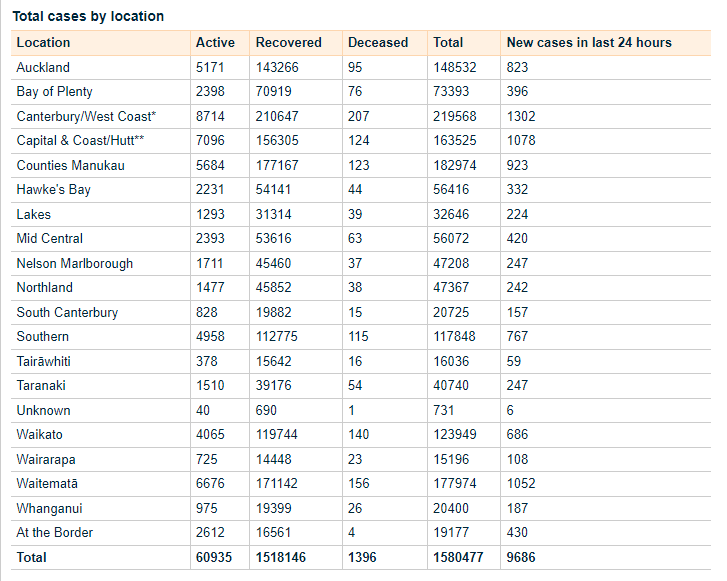The width and height of the screenshot is (727, 581).
Task: Click the Total cases by location heading
Action: [x=88, y=16]
